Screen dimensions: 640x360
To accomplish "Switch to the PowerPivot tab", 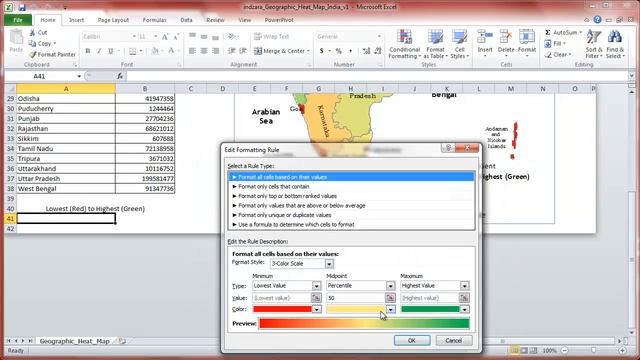I will (279, 20).
